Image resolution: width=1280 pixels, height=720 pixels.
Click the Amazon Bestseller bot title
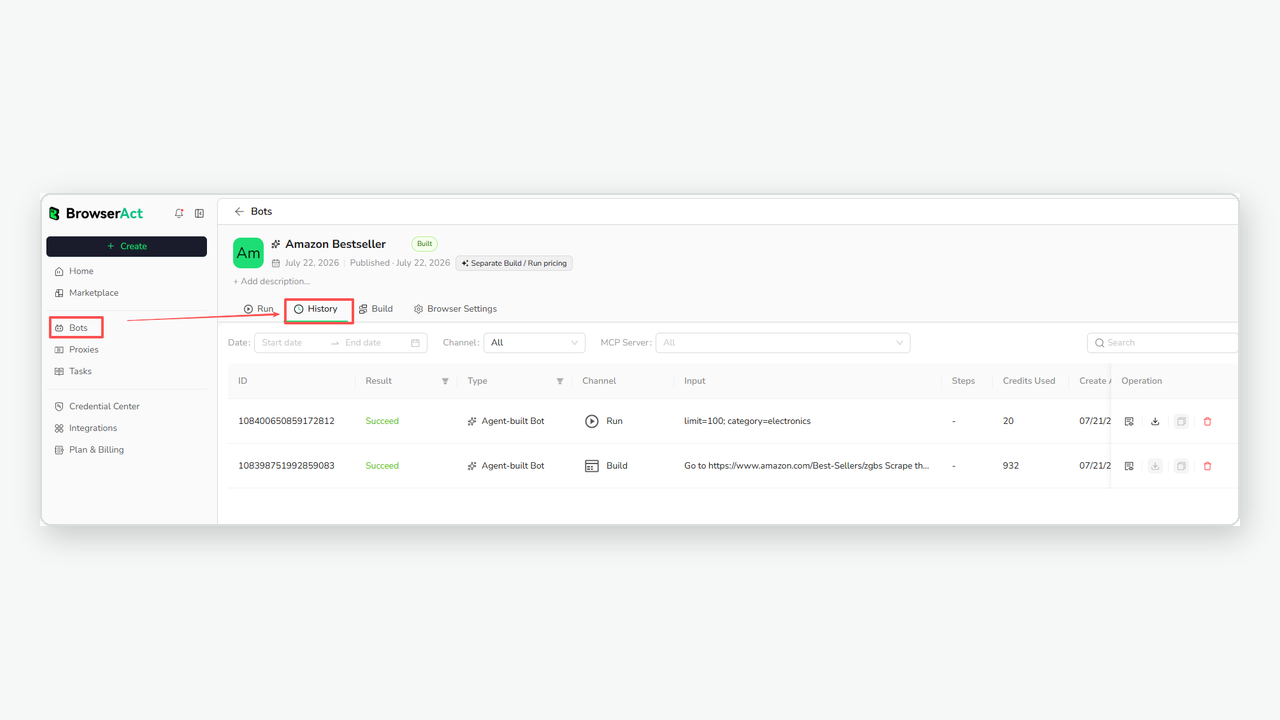tap(335, 244)
